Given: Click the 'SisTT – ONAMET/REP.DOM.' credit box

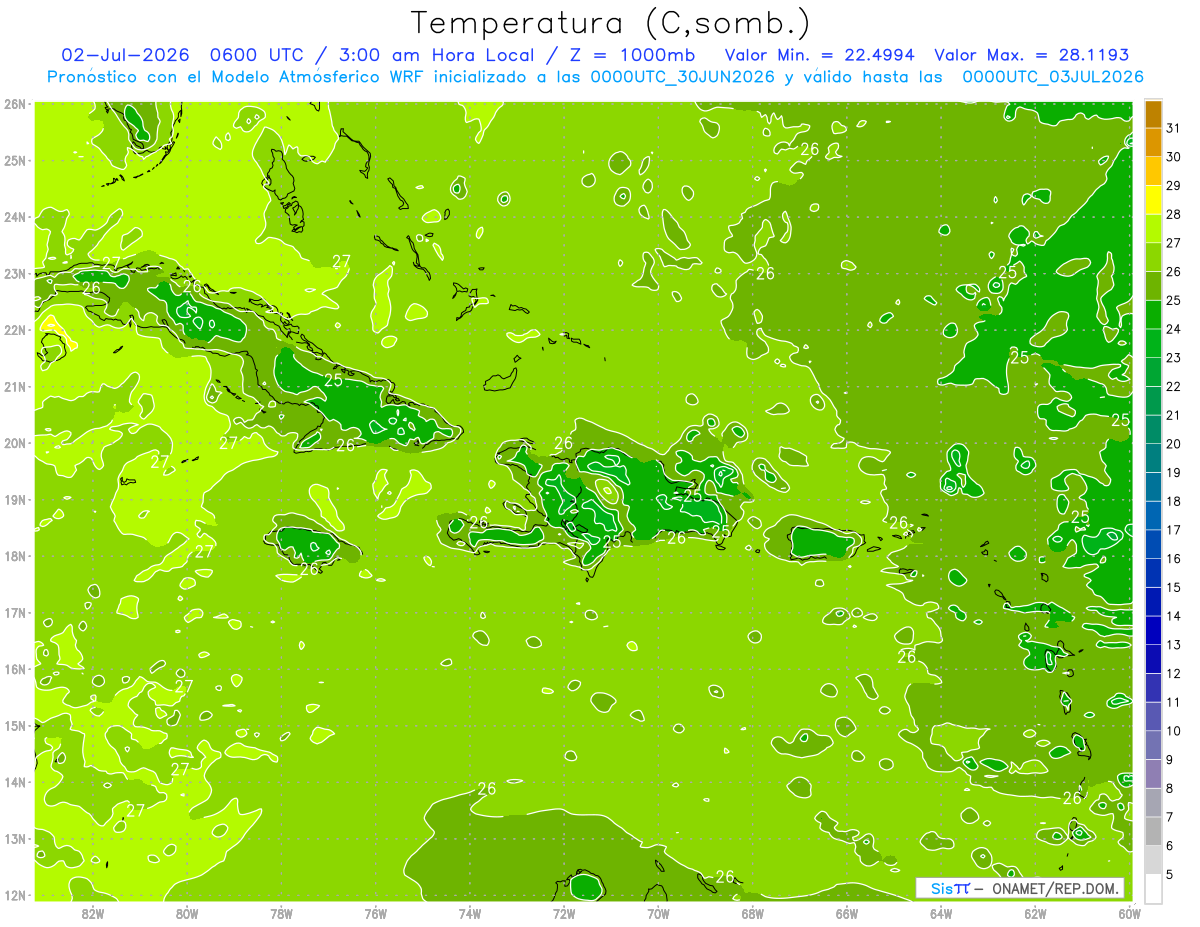Looking at the screenshot, I should 1019,888.
